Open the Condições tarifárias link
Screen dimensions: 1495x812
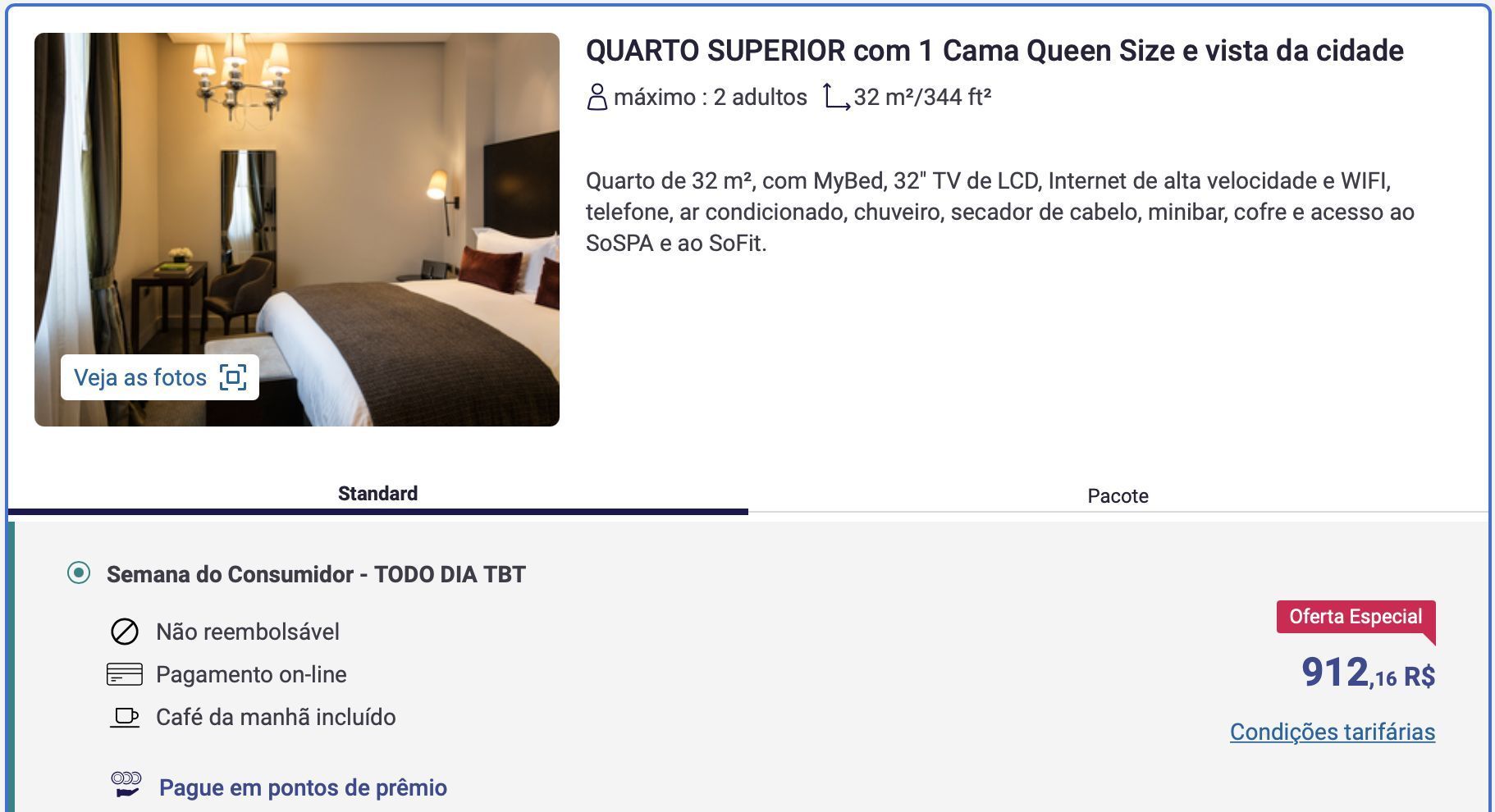pyautogui.click(x=1332, y=732)
